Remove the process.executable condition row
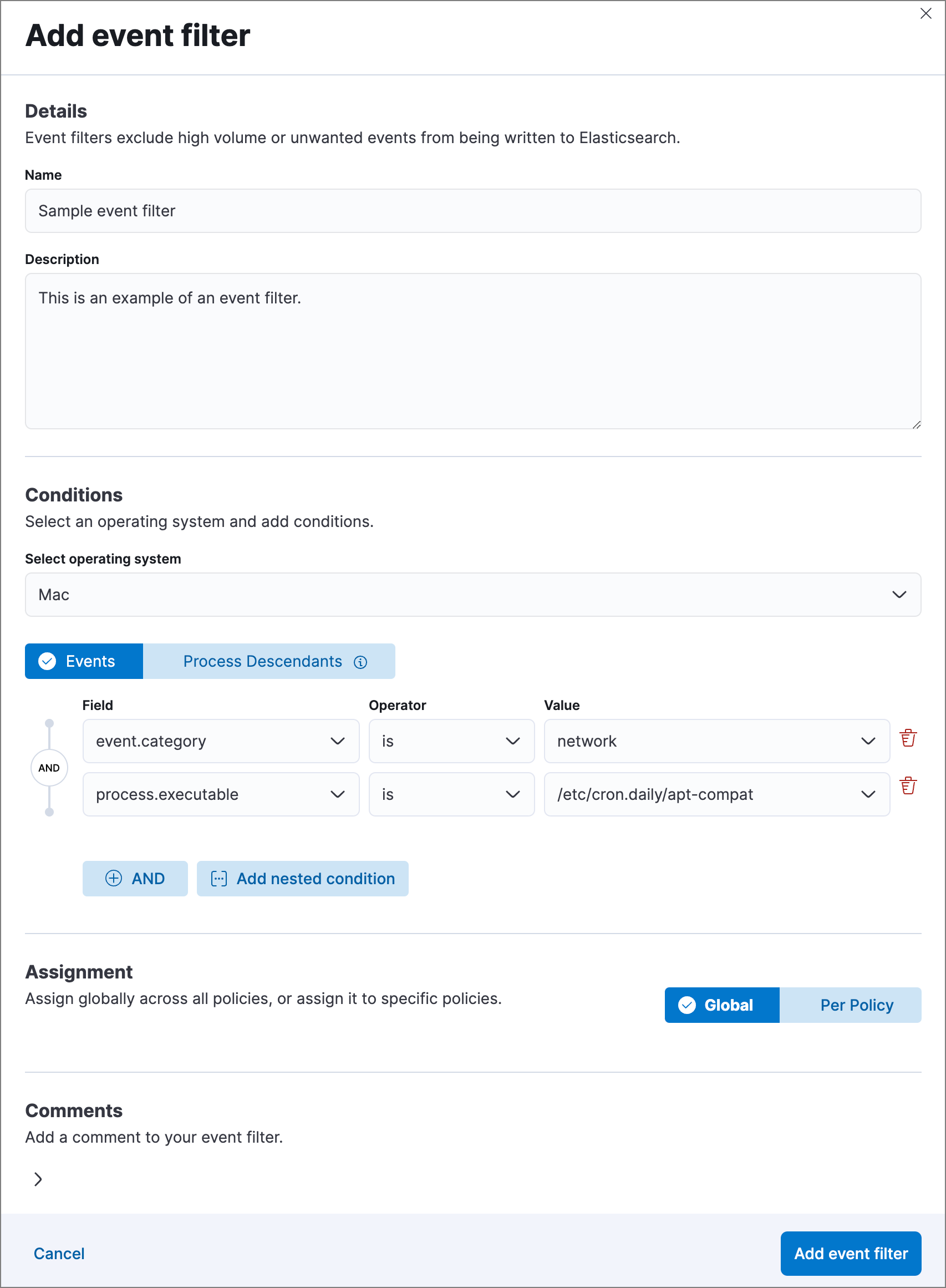This screenshot has width=946, height=1288. [909, 788]
